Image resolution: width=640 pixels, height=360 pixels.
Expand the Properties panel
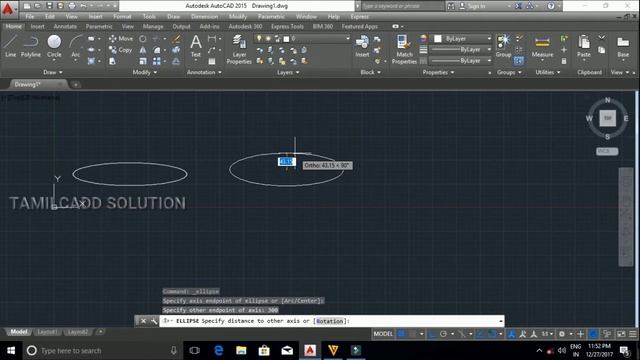tap(438, 72)
